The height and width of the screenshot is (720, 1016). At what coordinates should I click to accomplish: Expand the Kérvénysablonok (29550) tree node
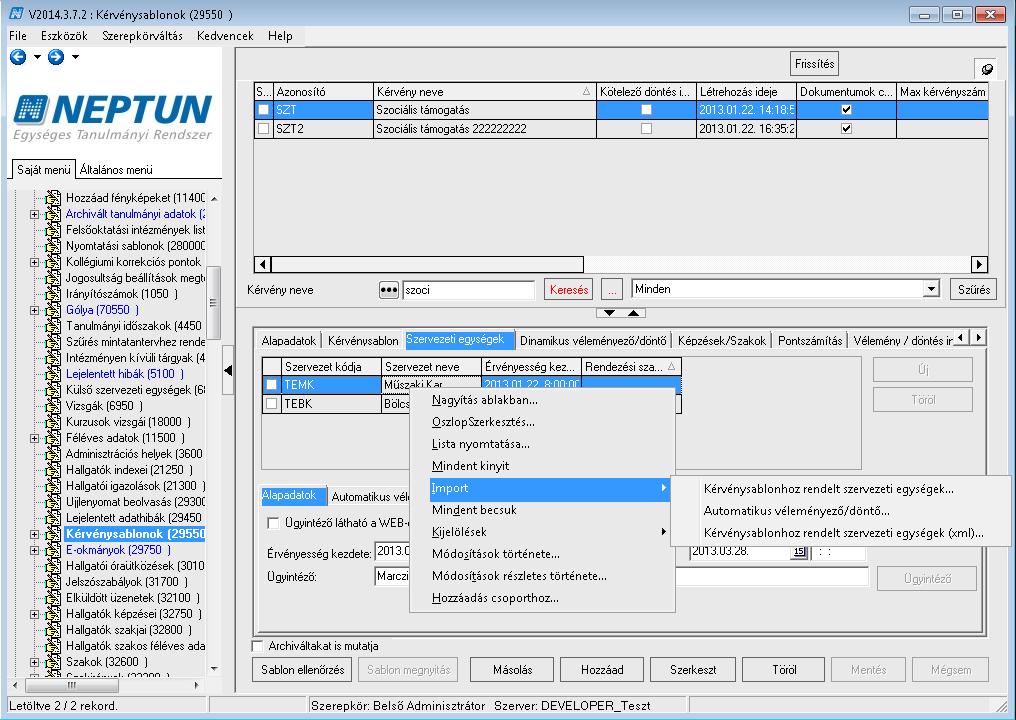(x=34, y=534)
